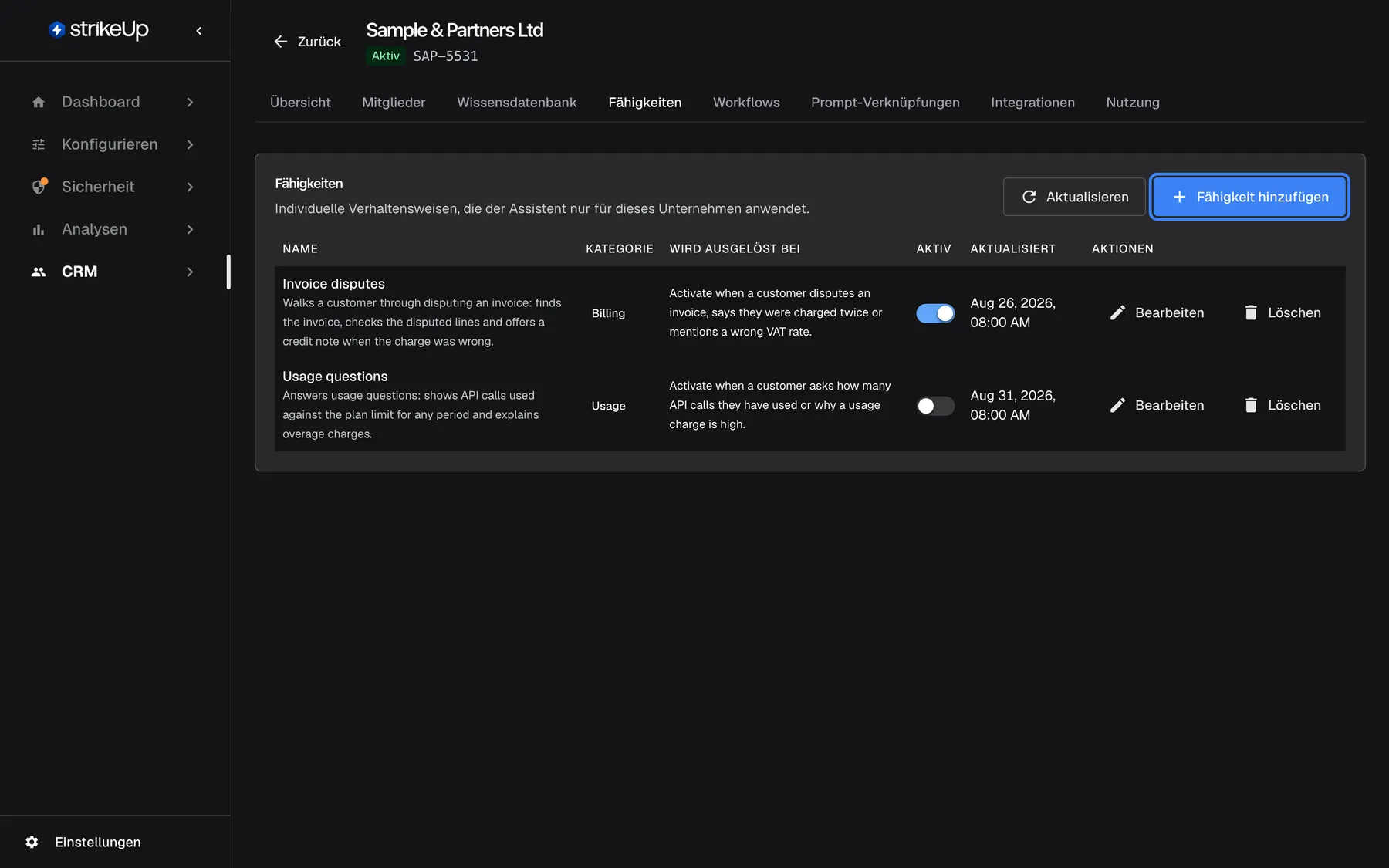
Task: Click the Sicherheit shield icon
Action: point(39,187)
